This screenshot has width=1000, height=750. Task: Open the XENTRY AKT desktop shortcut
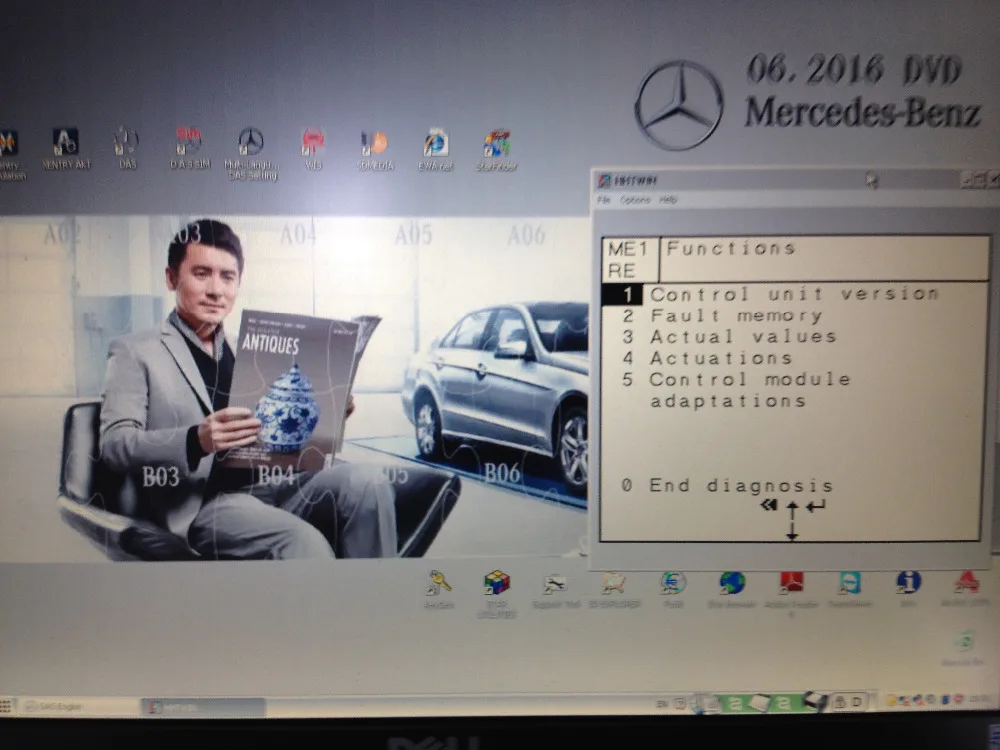click(x=66, y=148)
